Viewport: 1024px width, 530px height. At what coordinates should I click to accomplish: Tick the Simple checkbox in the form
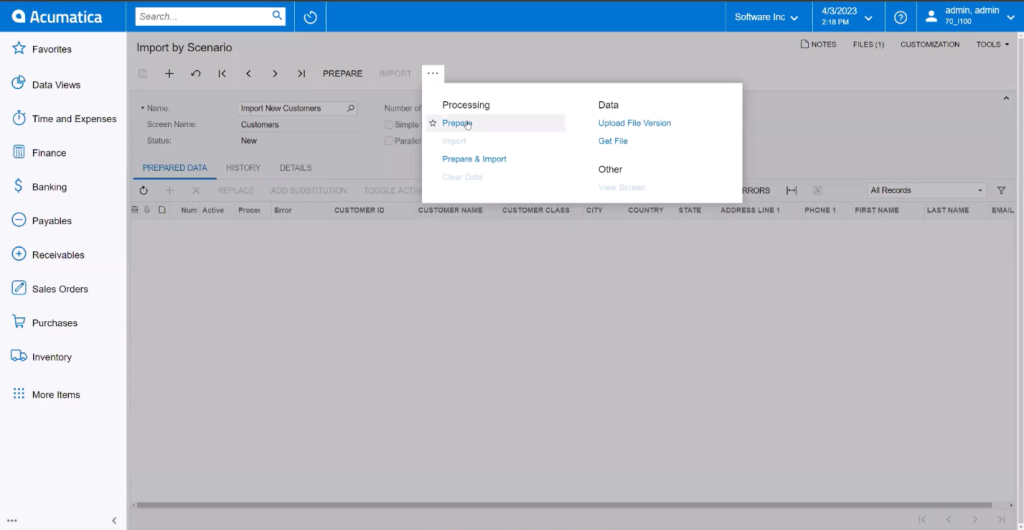point(389,125)
